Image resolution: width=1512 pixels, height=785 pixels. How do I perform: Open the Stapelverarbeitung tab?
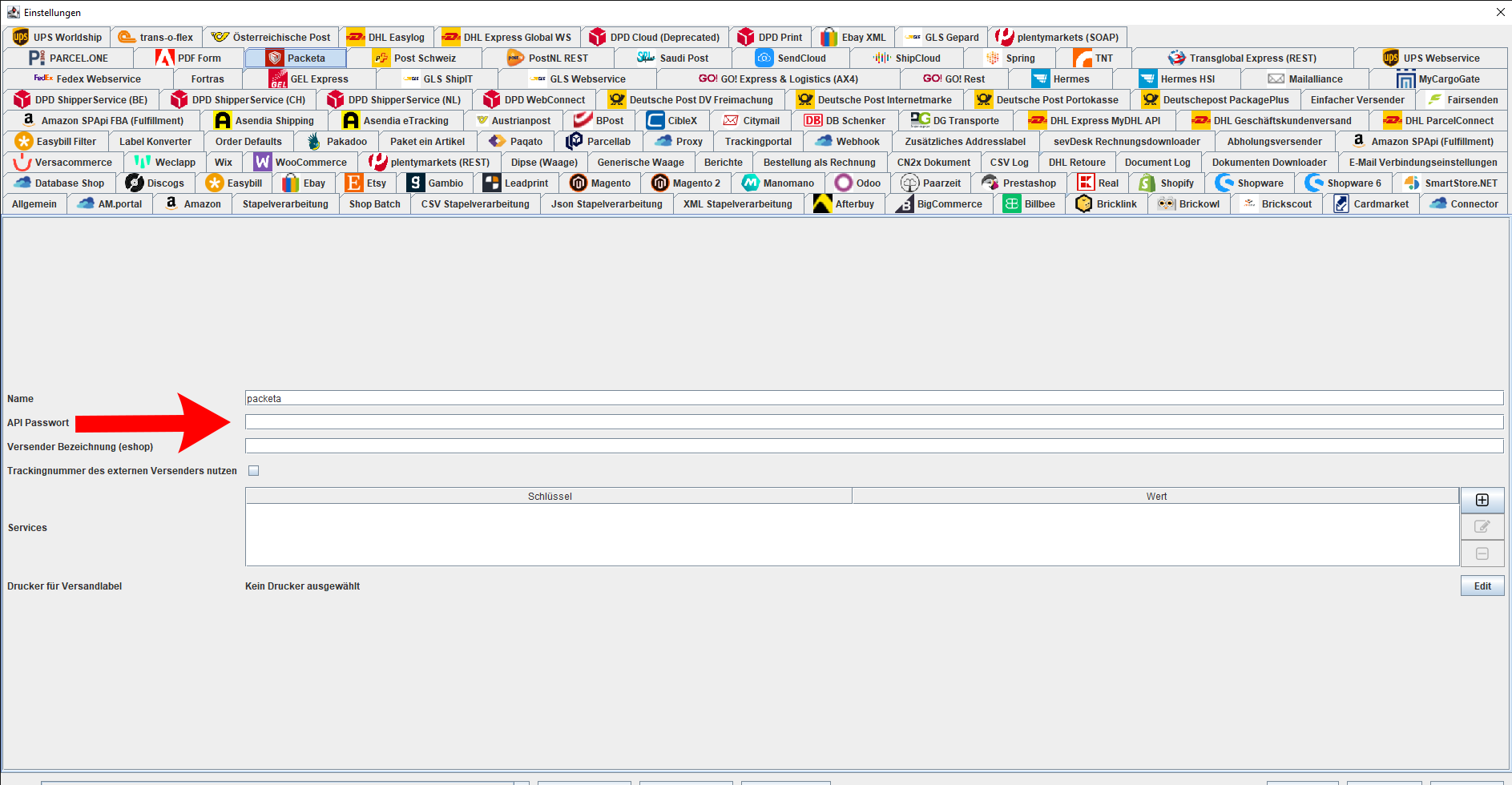coord(285,203)
